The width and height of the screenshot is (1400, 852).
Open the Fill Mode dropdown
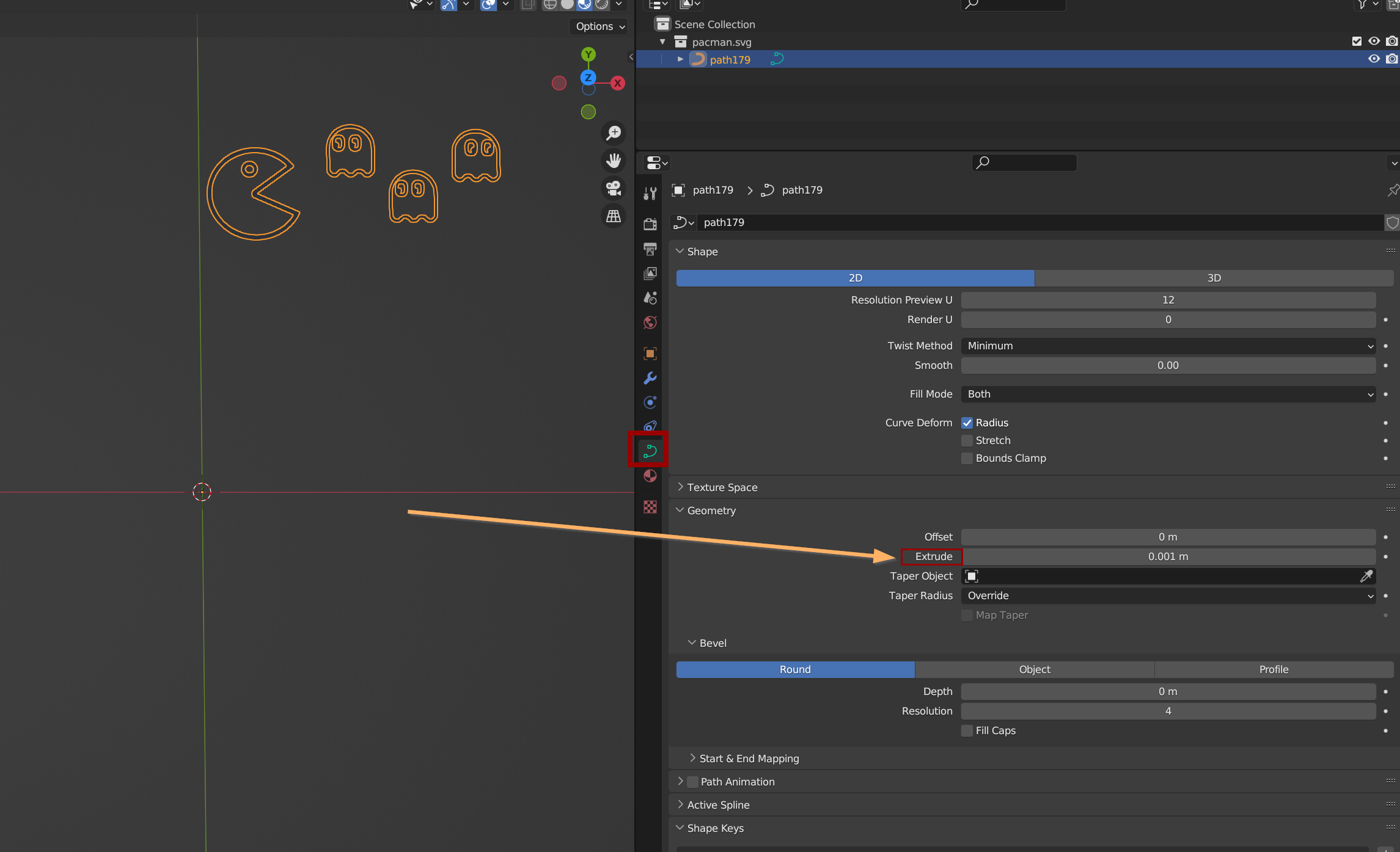click(x=1167, y=394)
